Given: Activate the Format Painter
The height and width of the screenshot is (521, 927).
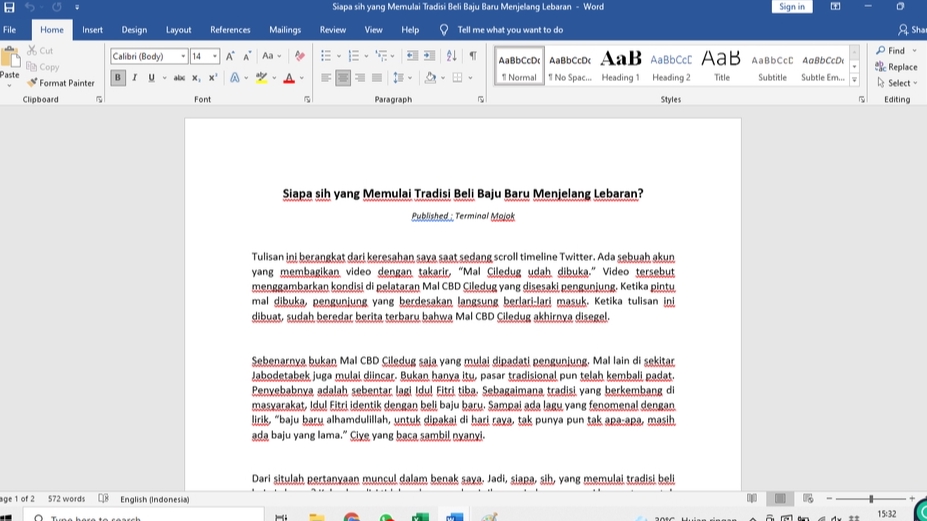Looking at the screenshot, I should point(61,83).
